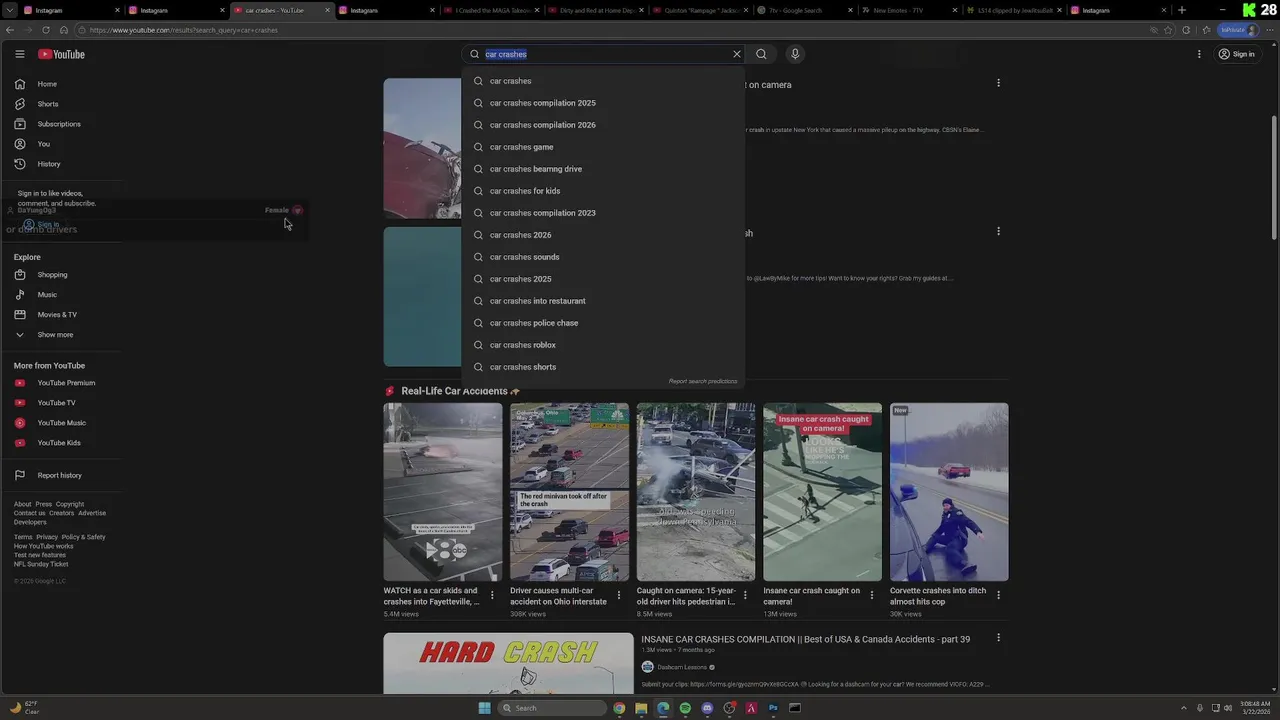This screenshot has height=720, width=1280.
Task: Select suggestion 'car crashes sounds'
Action: [603, 257]
